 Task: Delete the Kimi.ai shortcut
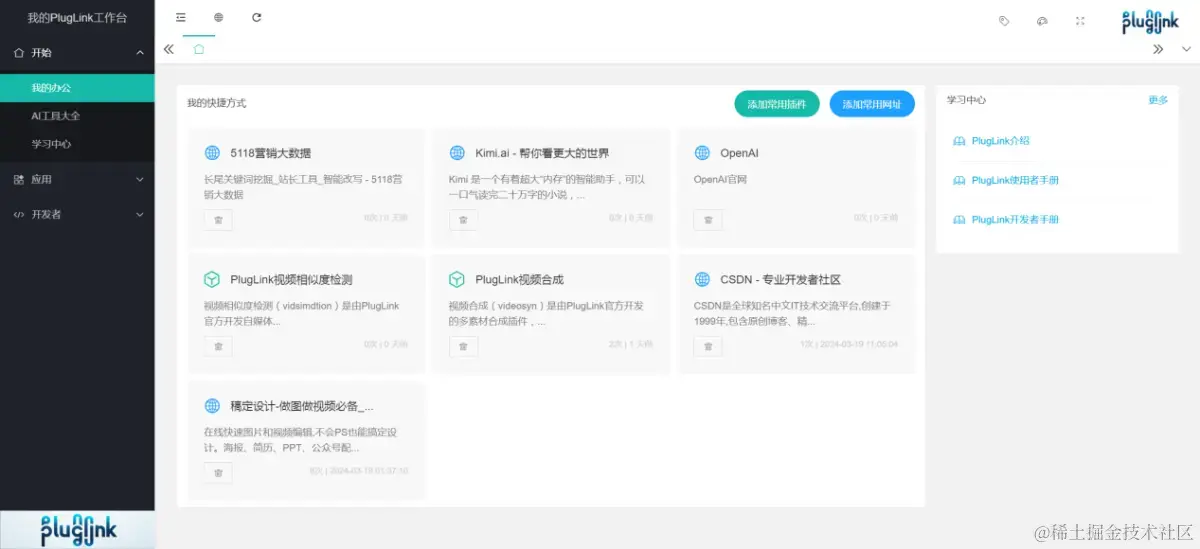(463, 220)
